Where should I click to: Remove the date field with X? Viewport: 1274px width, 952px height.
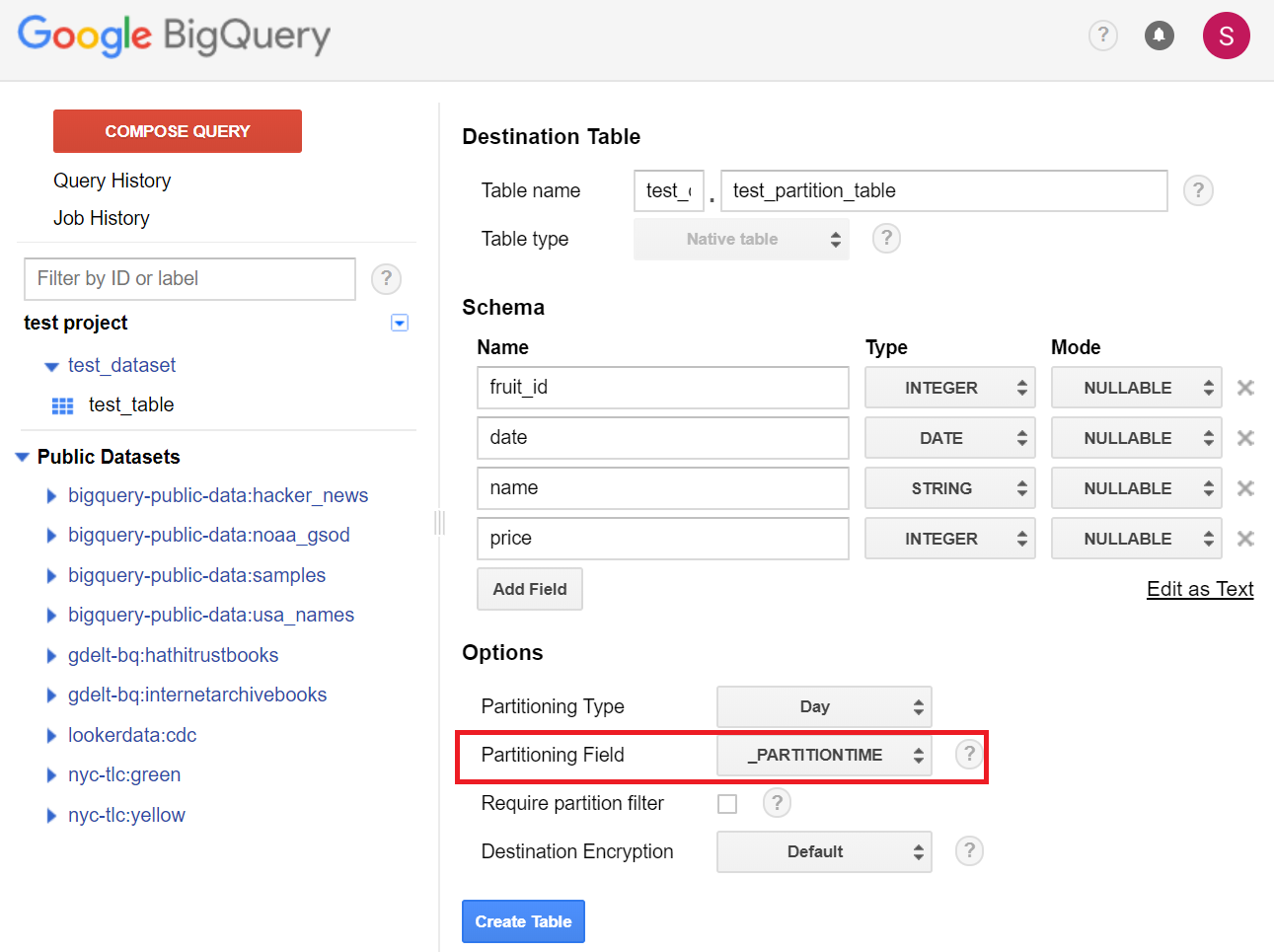pyautogui.click(x=1245, y=438)
